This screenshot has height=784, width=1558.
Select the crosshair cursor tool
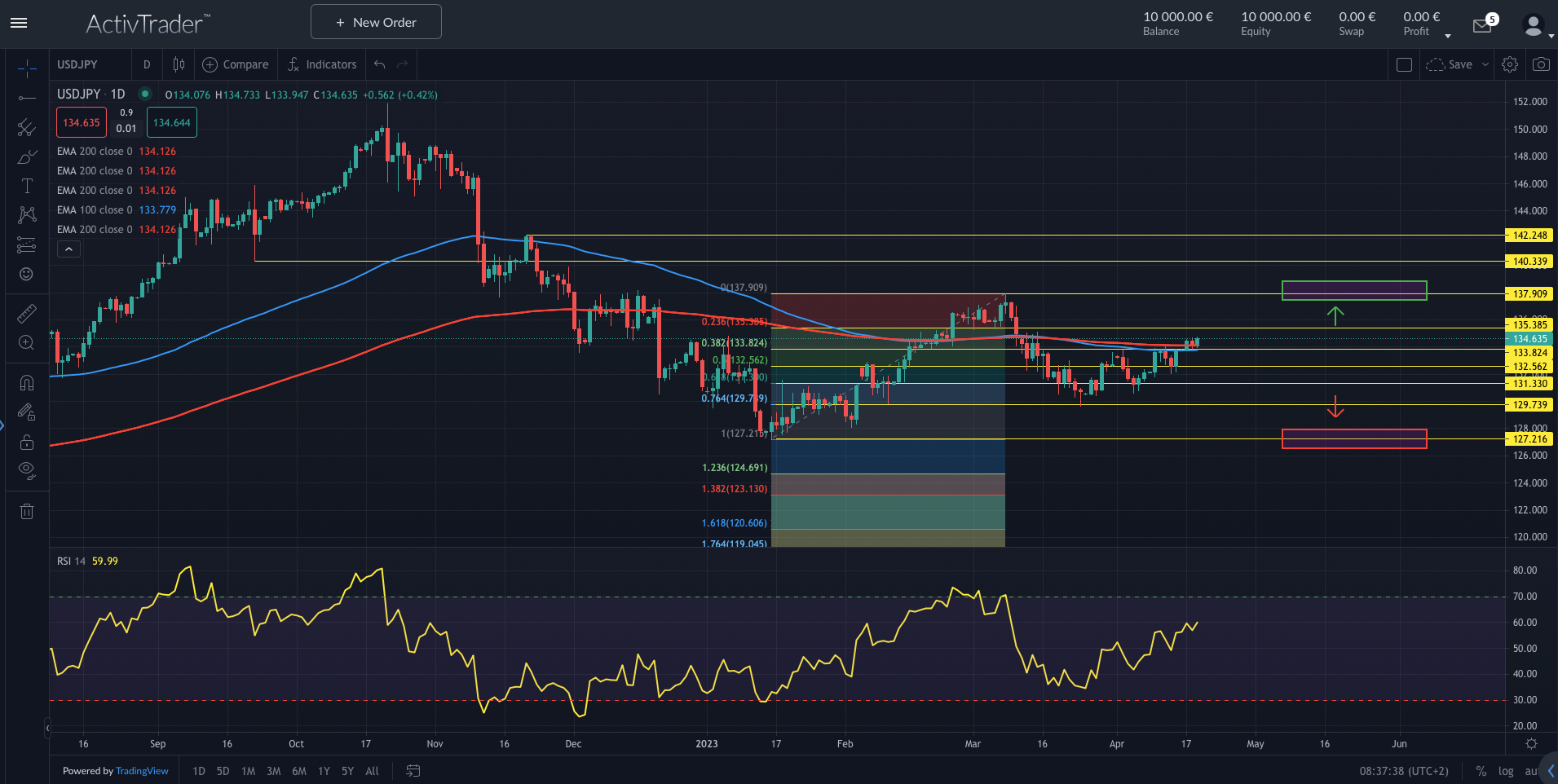tap(27, 68)
